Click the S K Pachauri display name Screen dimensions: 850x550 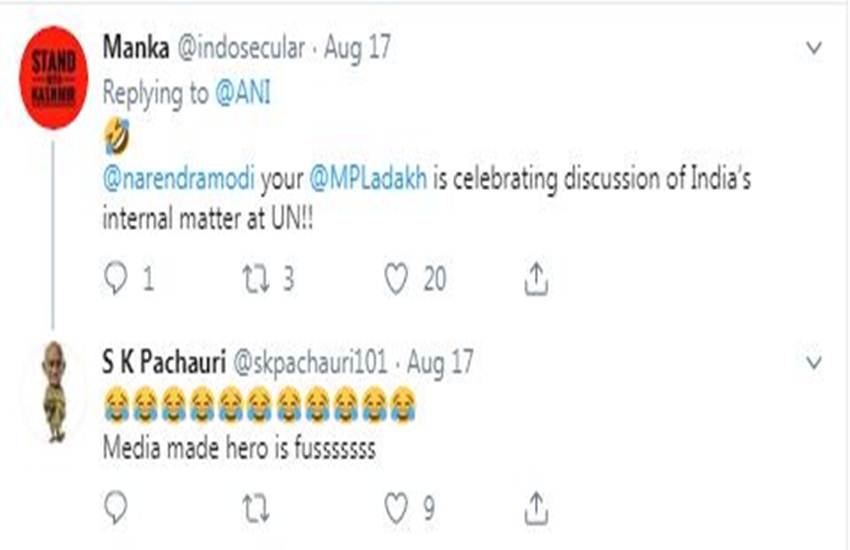coord(163,360)
